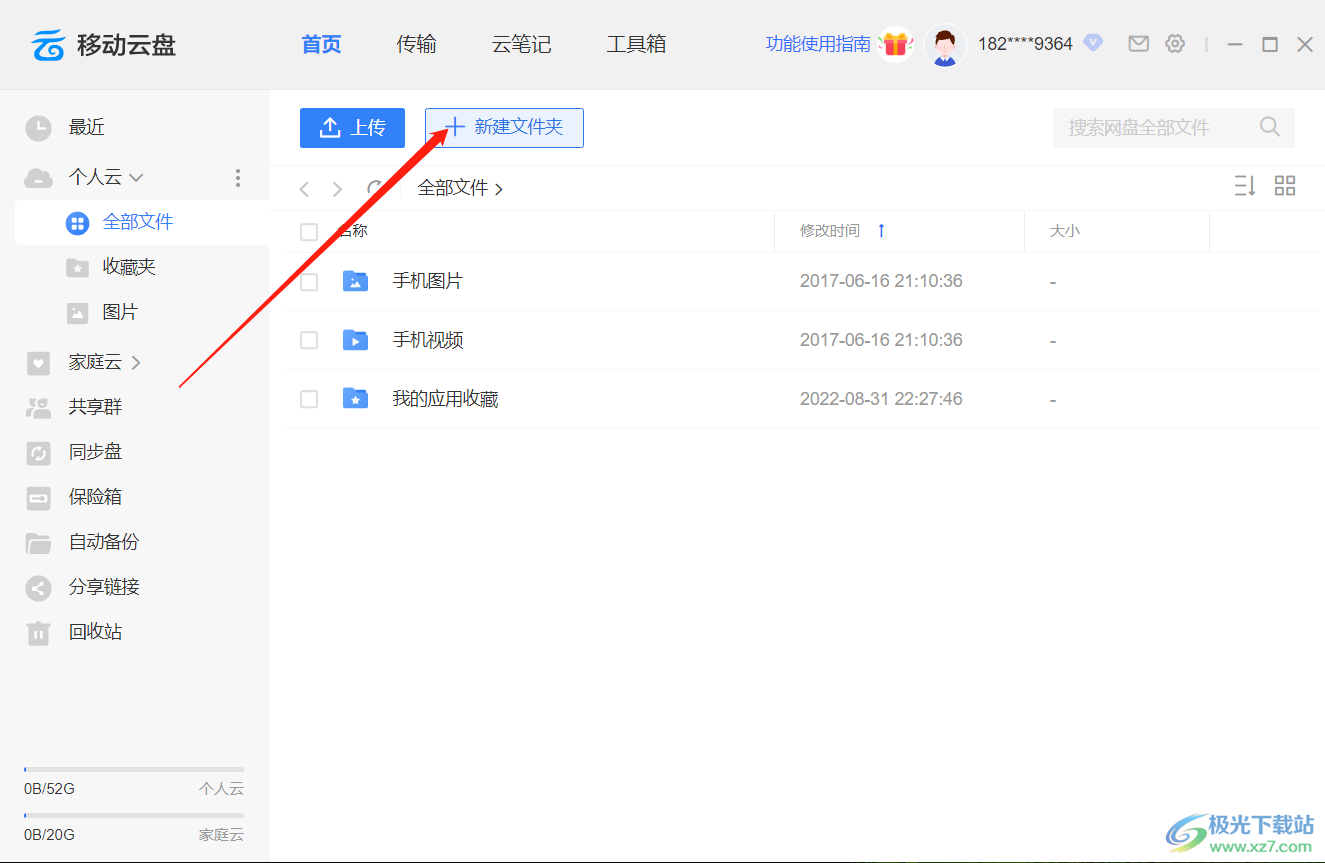Open the gift box icon
Viewport: 1325px width, 863px height.
point(896,44)
